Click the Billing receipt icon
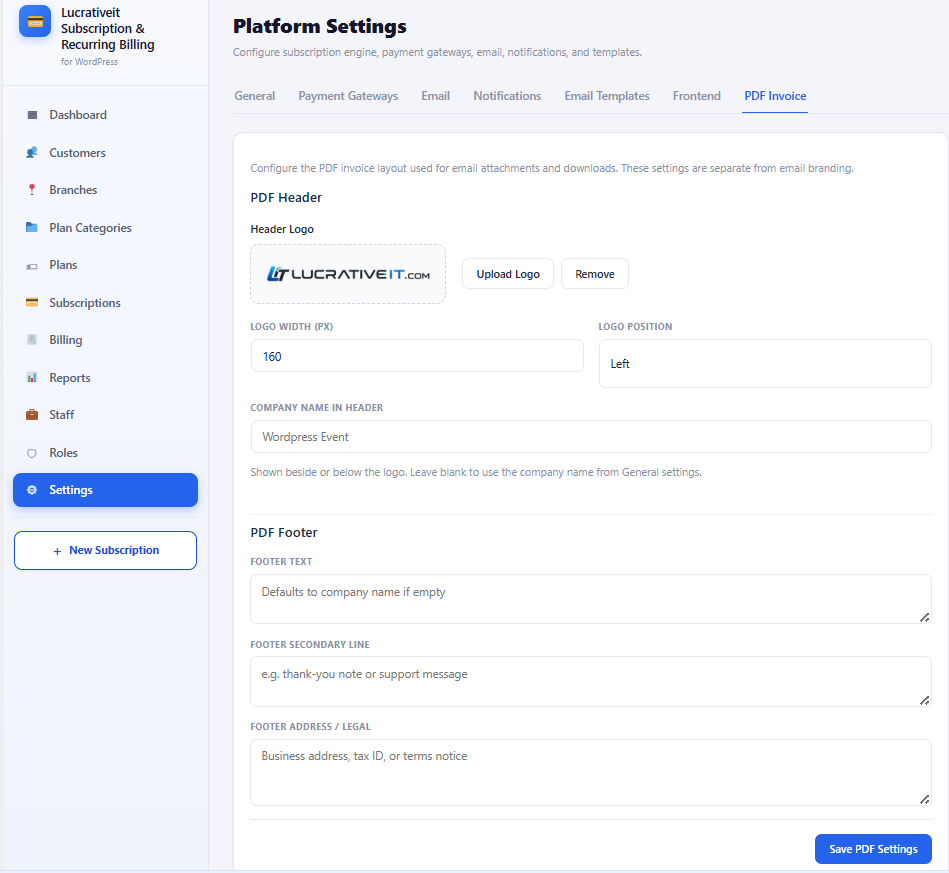 point(32,340)
